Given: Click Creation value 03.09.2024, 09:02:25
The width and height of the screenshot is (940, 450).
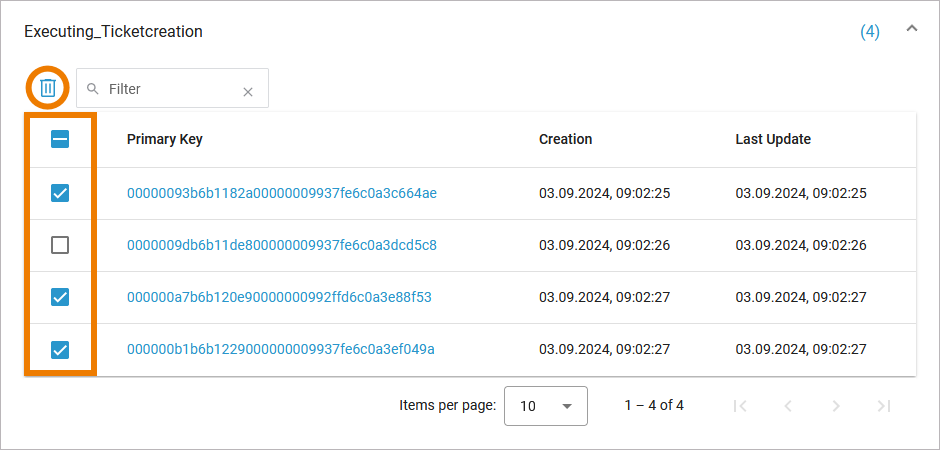Looking at the screenshot, I should 604,193.
